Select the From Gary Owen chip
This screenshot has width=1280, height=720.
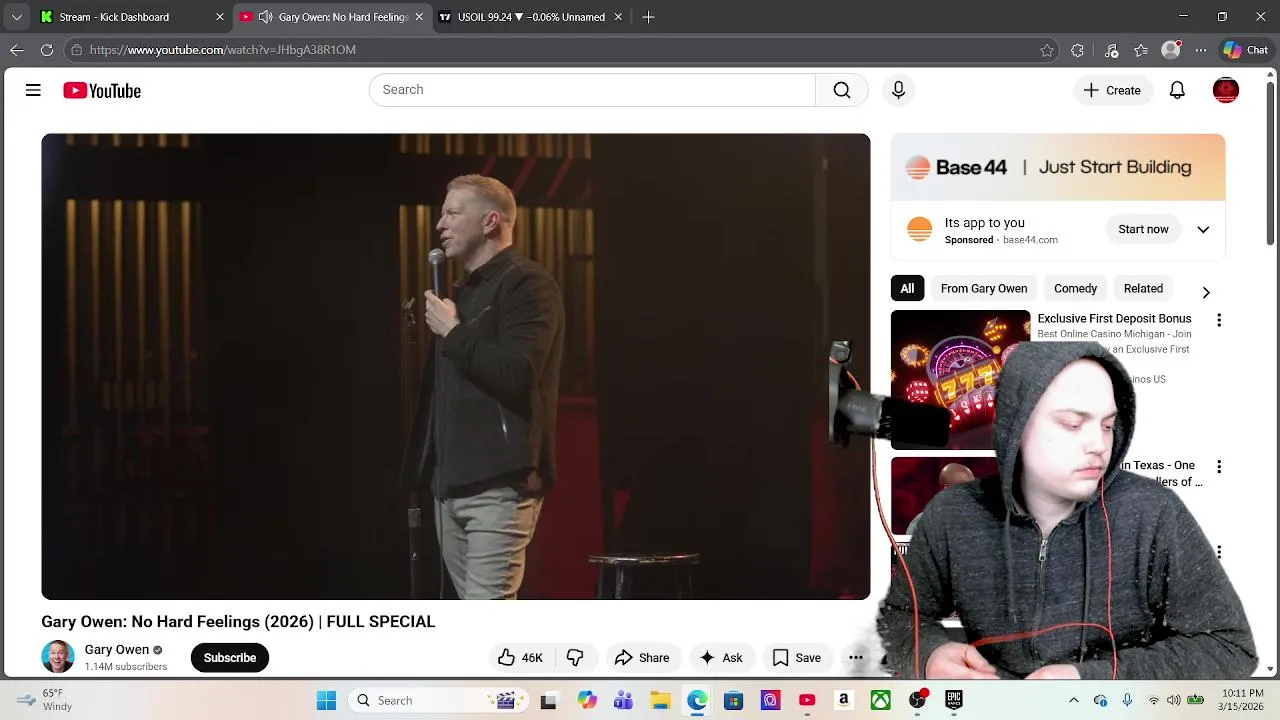[x=984, y=288]
